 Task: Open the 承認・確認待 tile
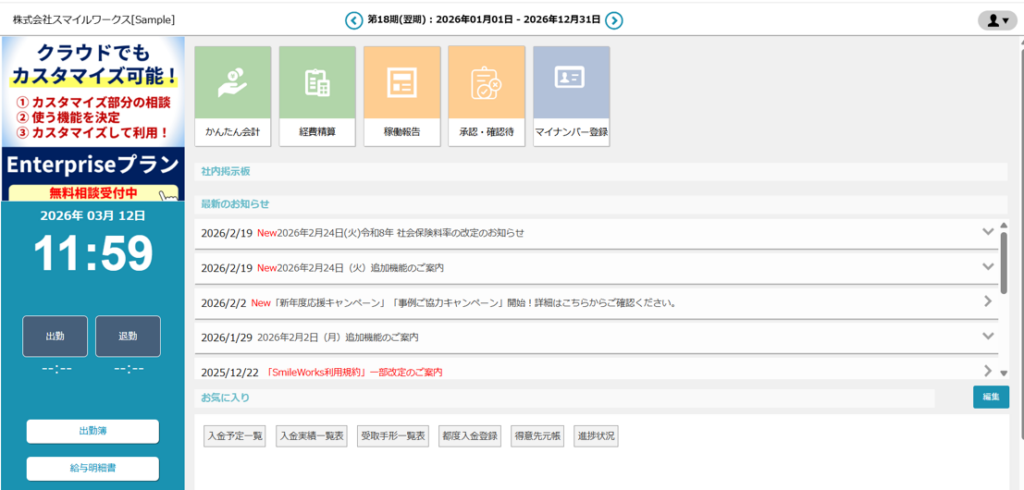(486, 96)
